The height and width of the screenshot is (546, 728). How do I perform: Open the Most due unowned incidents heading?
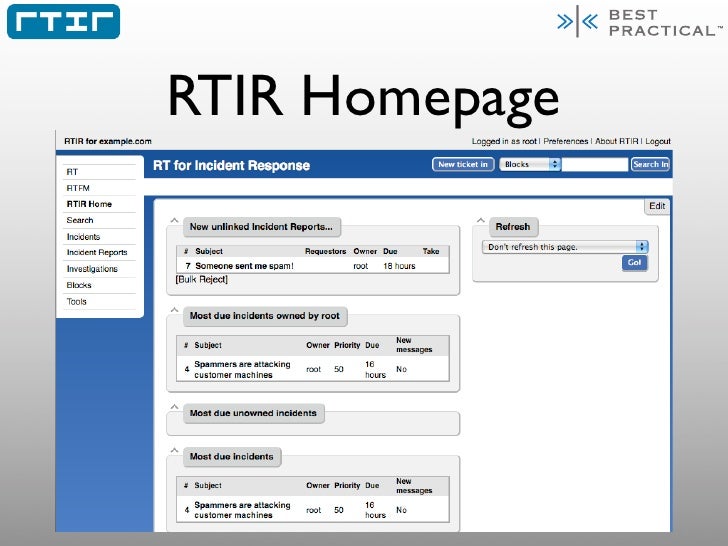coord(253,413)
